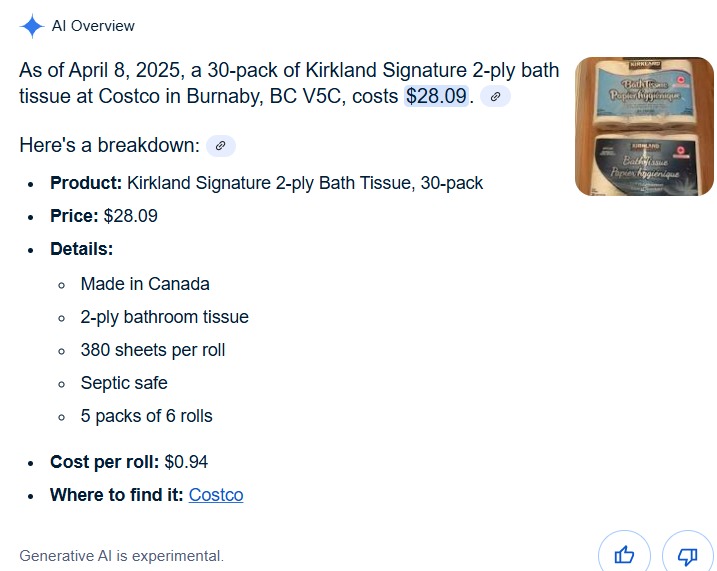The height and width of the screenshot is (571, 717).
Task: Click the Price: $28.09 bullet
Action: pos(104,216)
